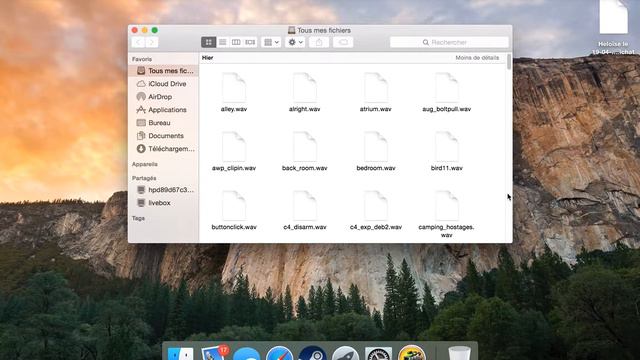The height and width of the screenshot is (360, 640).
Task: Select alright.wav file icon
Action: [x=304, y=87]
